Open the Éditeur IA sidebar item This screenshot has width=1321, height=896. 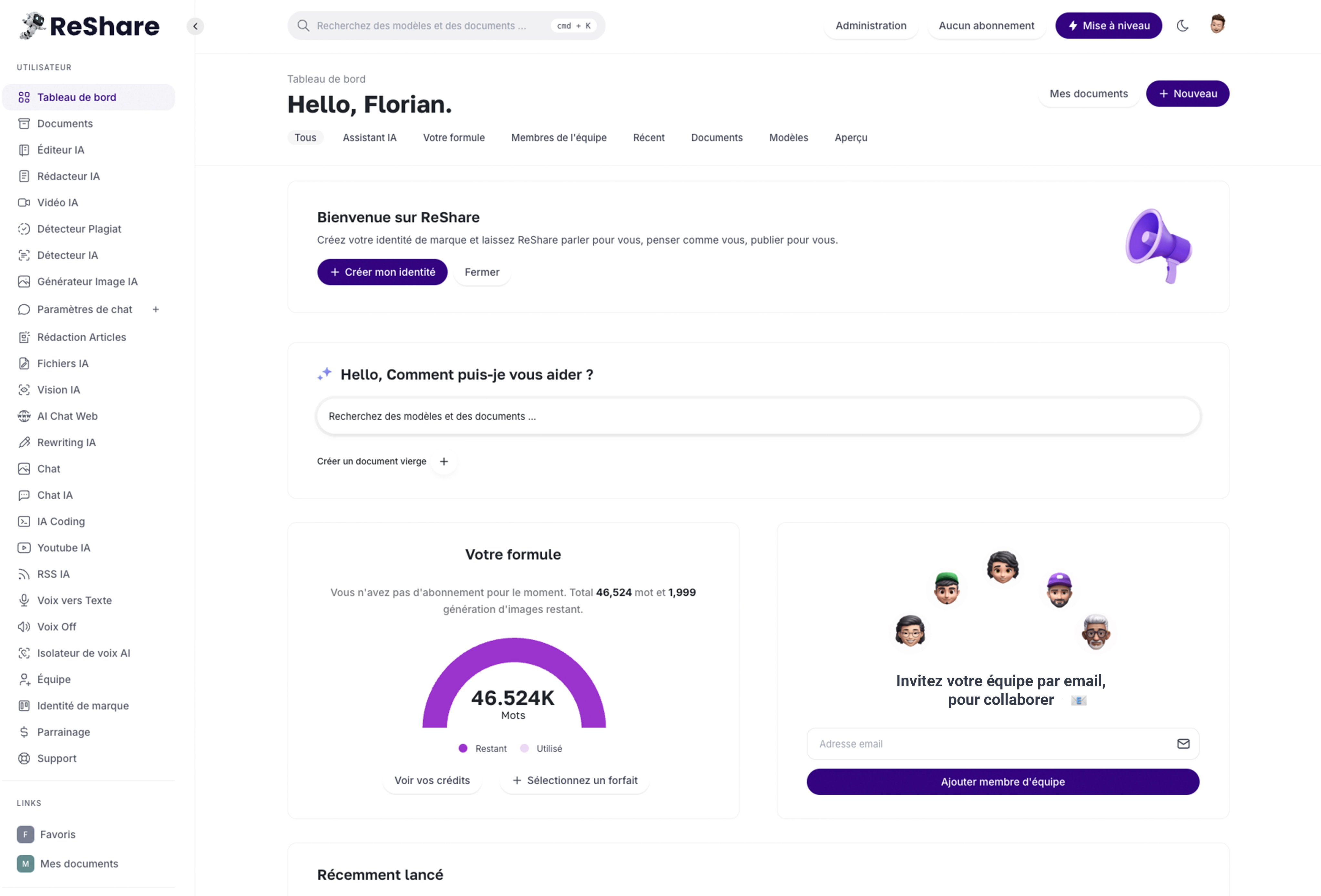(x=88, y=150)
